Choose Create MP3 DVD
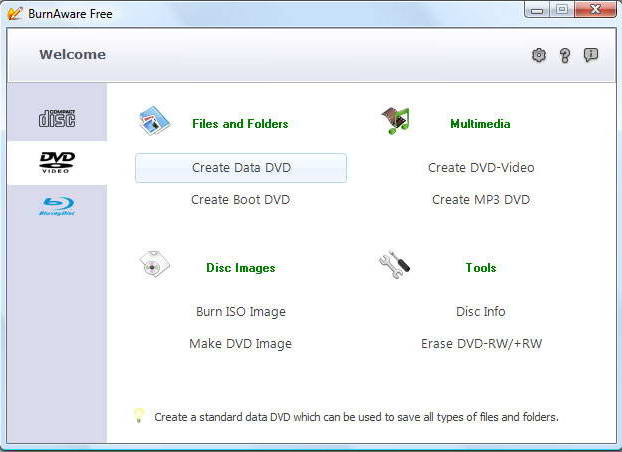Image resolution: width=622 pixels, height=452 pixels. [x=481, y=200]
